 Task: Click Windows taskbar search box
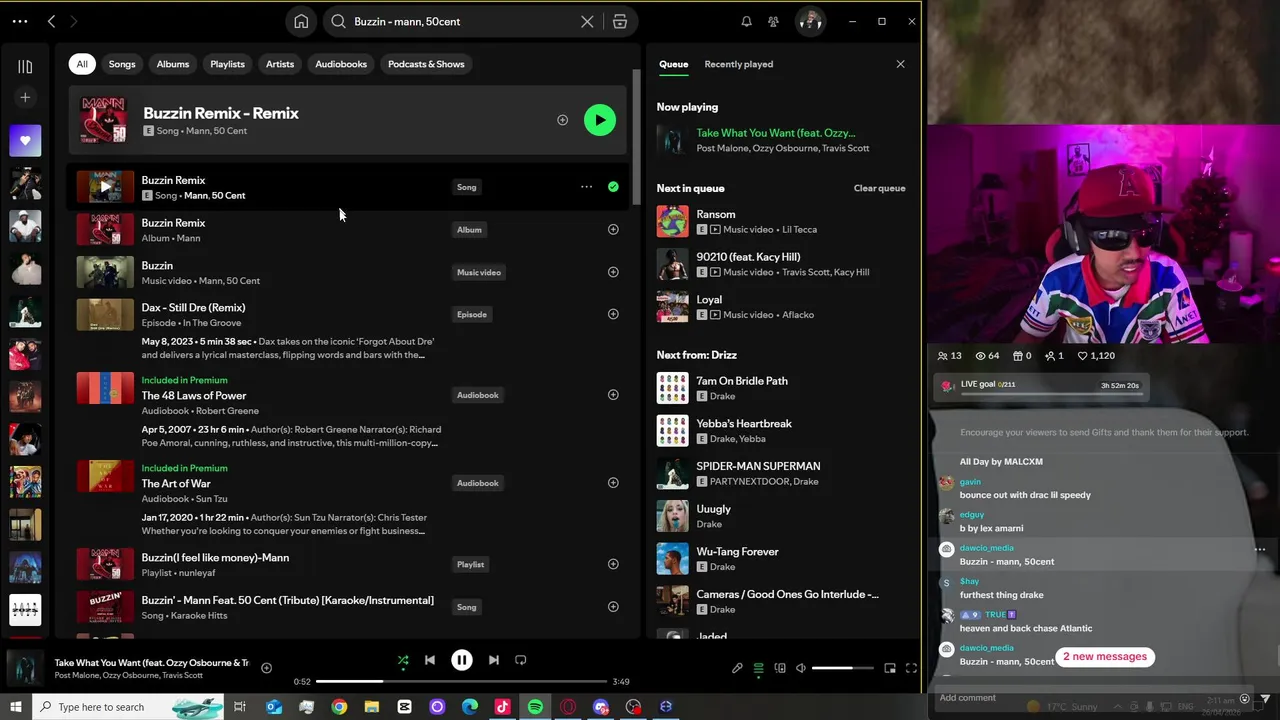point(128,707)
